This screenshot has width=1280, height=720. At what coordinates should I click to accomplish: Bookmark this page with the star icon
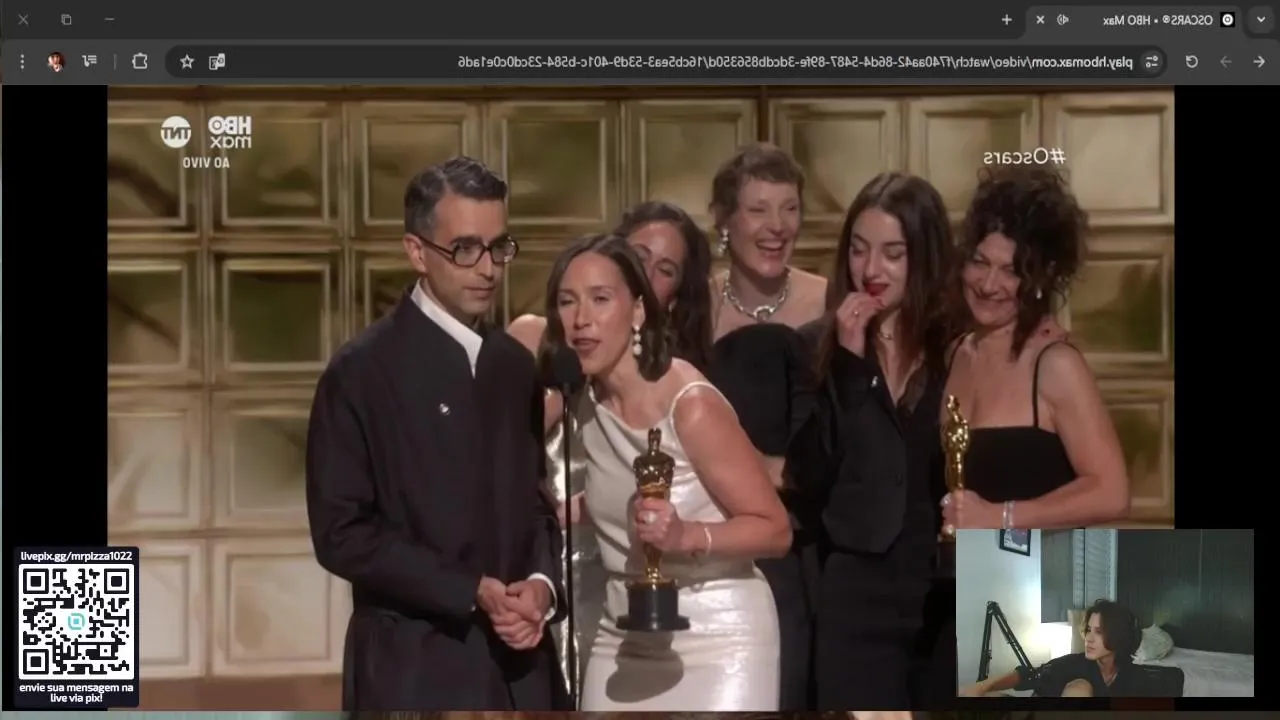coord(187,62)
